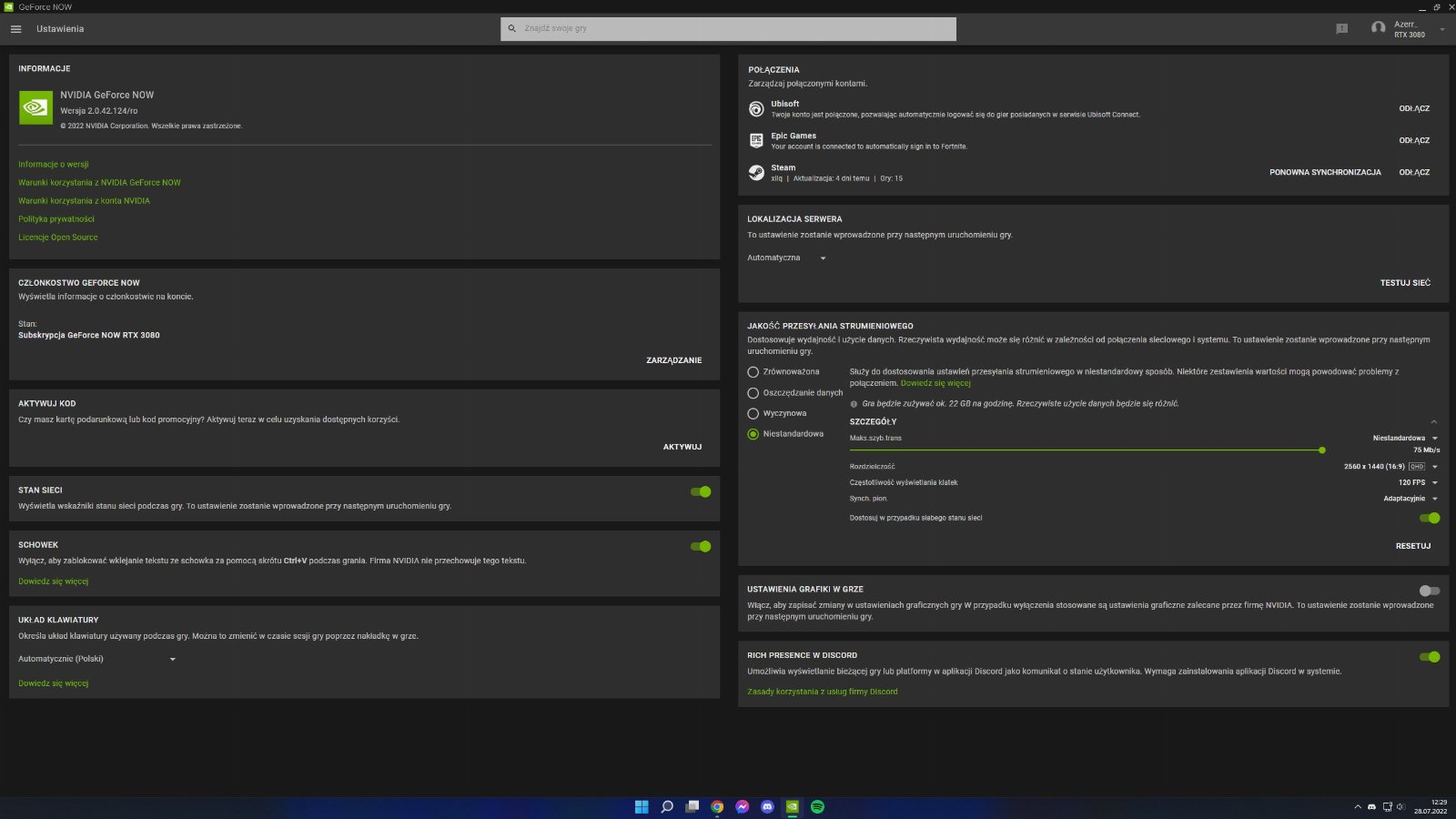
Task: Open the Windows Start menu
Action: (642, 807)
